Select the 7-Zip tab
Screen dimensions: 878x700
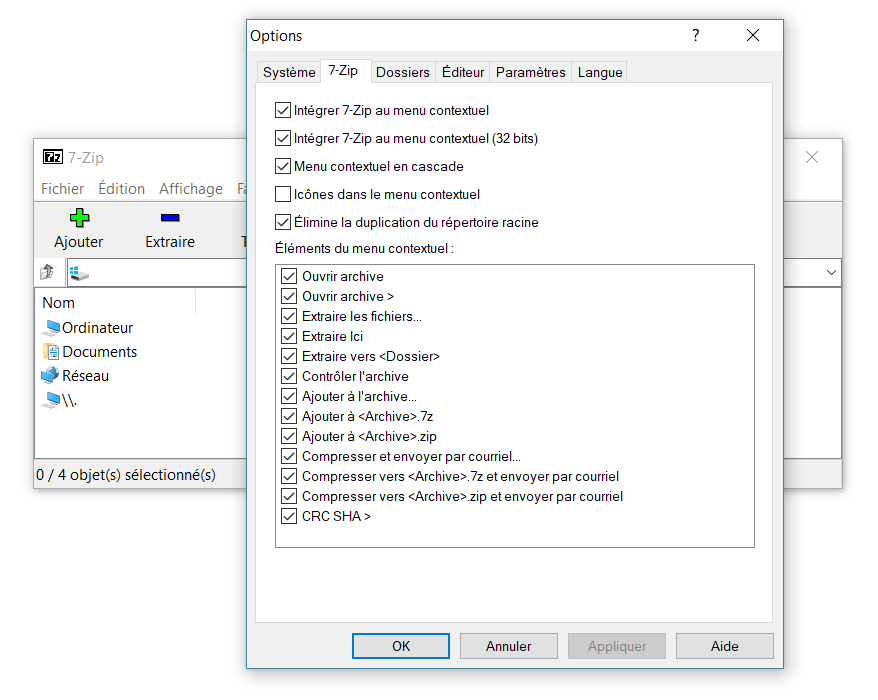coord(343,71)
